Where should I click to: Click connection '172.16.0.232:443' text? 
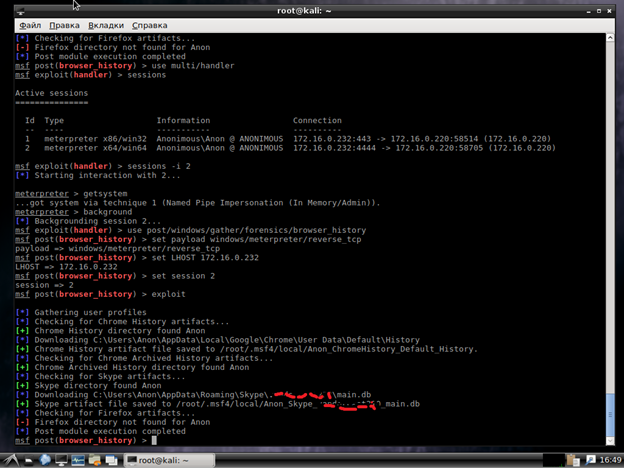(x=332, y=139)
